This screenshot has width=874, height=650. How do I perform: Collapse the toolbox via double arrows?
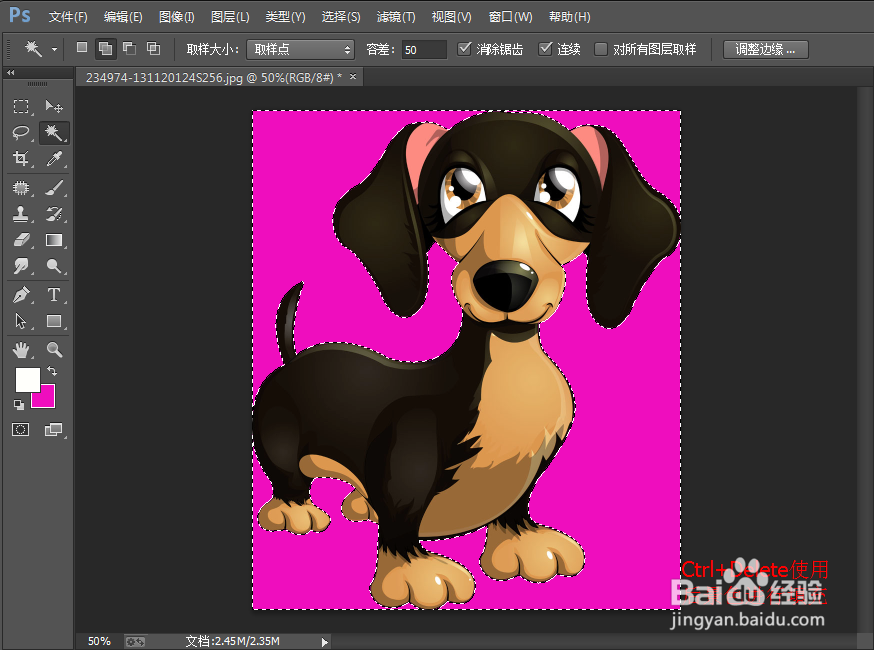(x=11, y=72)
